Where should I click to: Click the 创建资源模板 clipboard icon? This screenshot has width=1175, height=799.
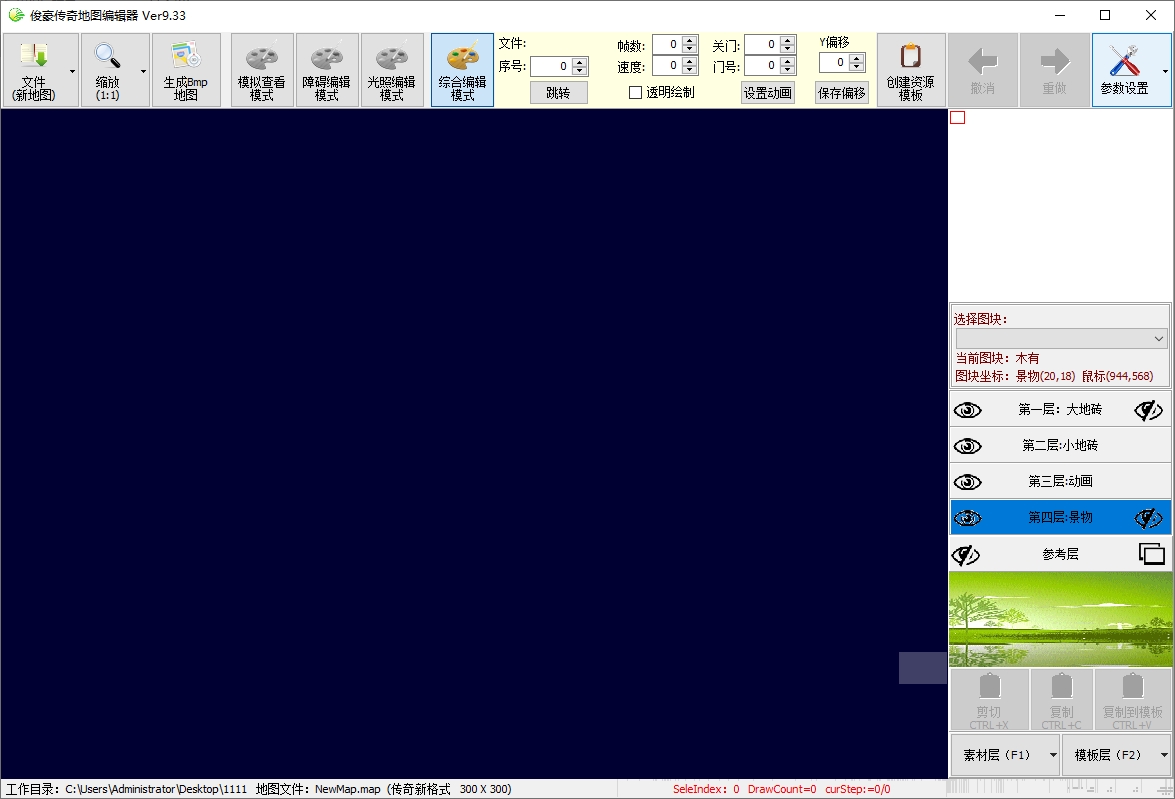pyautogui.click(x=911, y=70)
